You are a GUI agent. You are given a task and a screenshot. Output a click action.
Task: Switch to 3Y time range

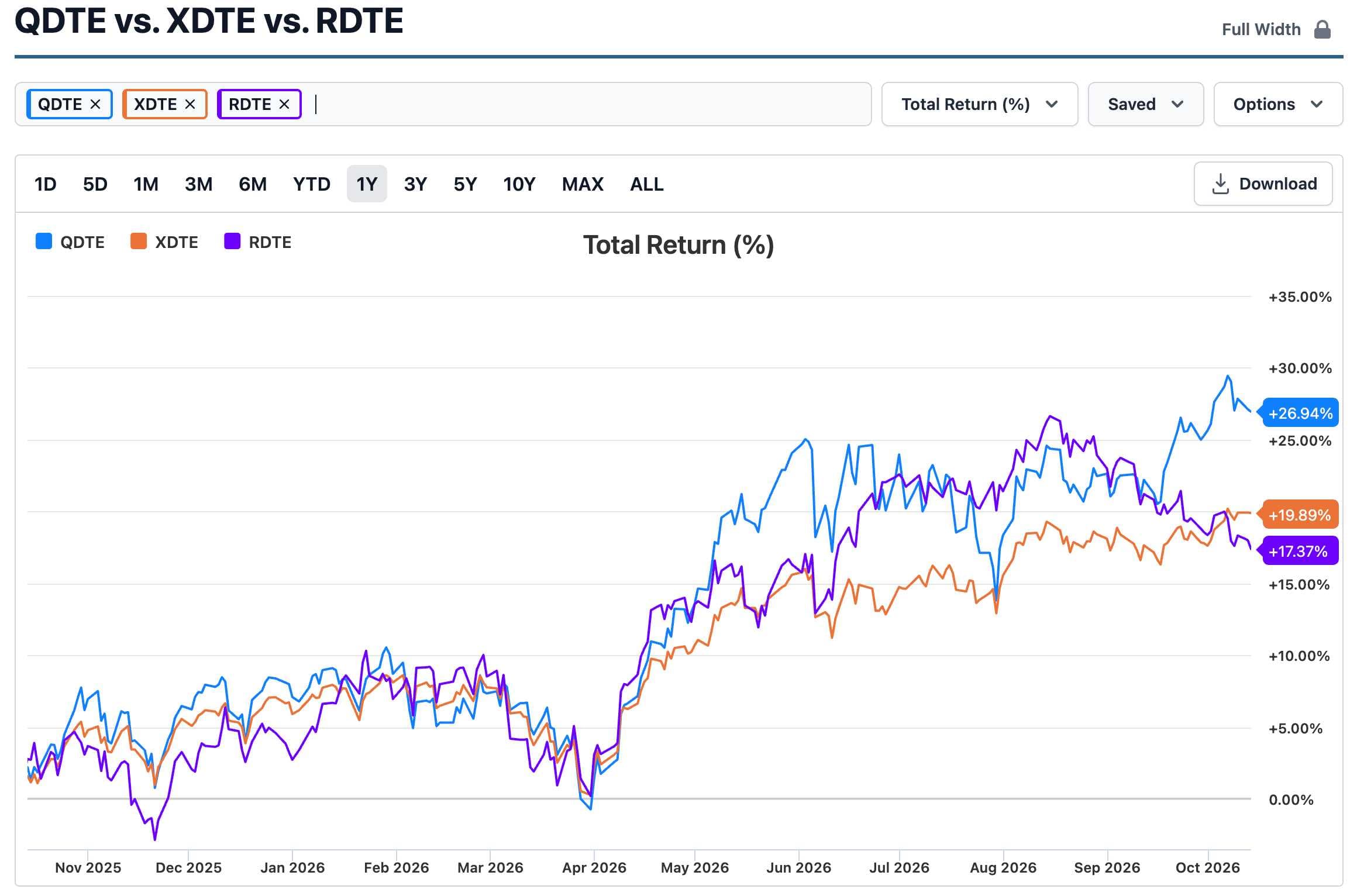coord(415,184)
